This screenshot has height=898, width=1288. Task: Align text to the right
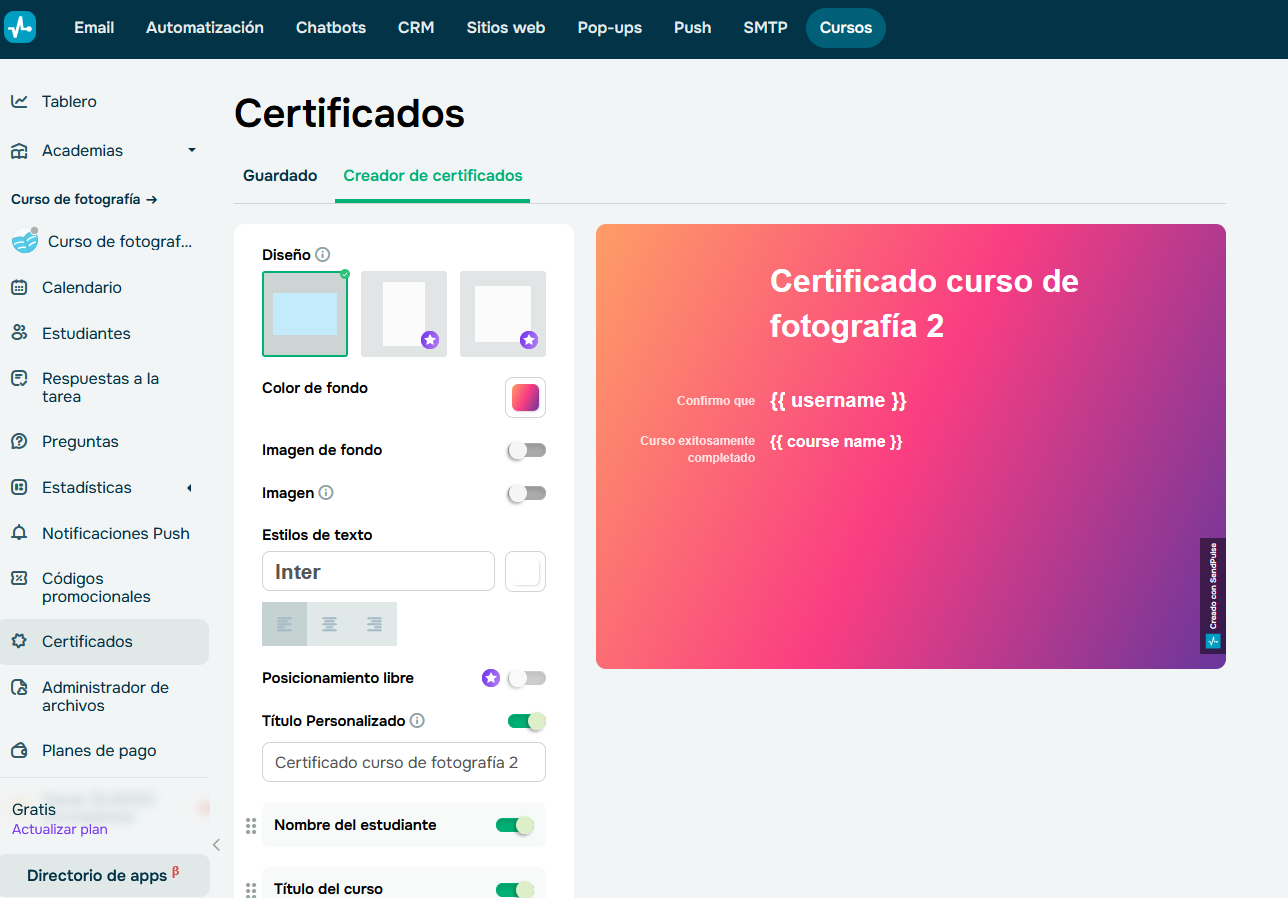[374, 624]
